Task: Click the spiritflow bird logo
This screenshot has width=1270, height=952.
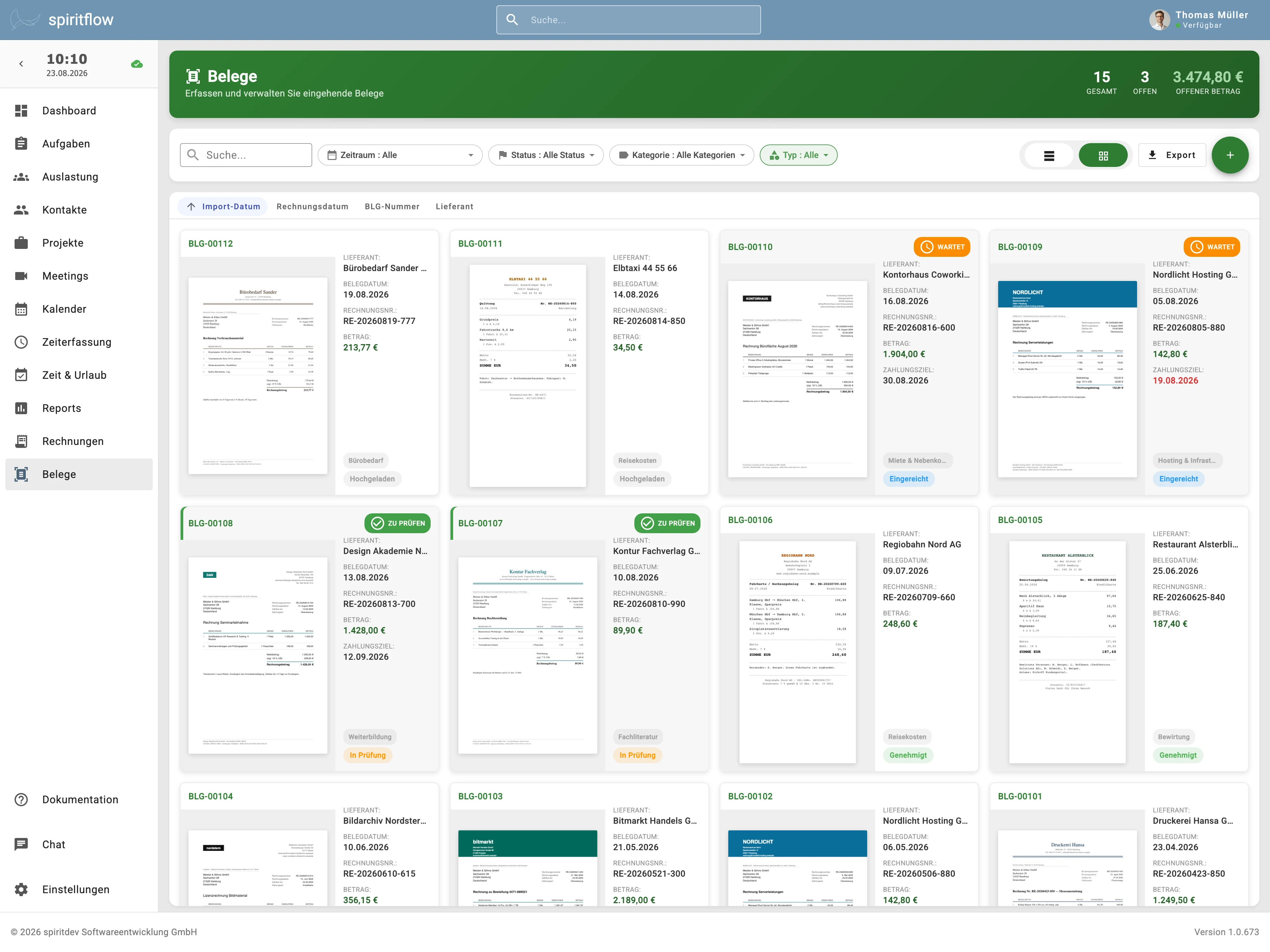Action: pyautogui.click(x=25, y=20)
